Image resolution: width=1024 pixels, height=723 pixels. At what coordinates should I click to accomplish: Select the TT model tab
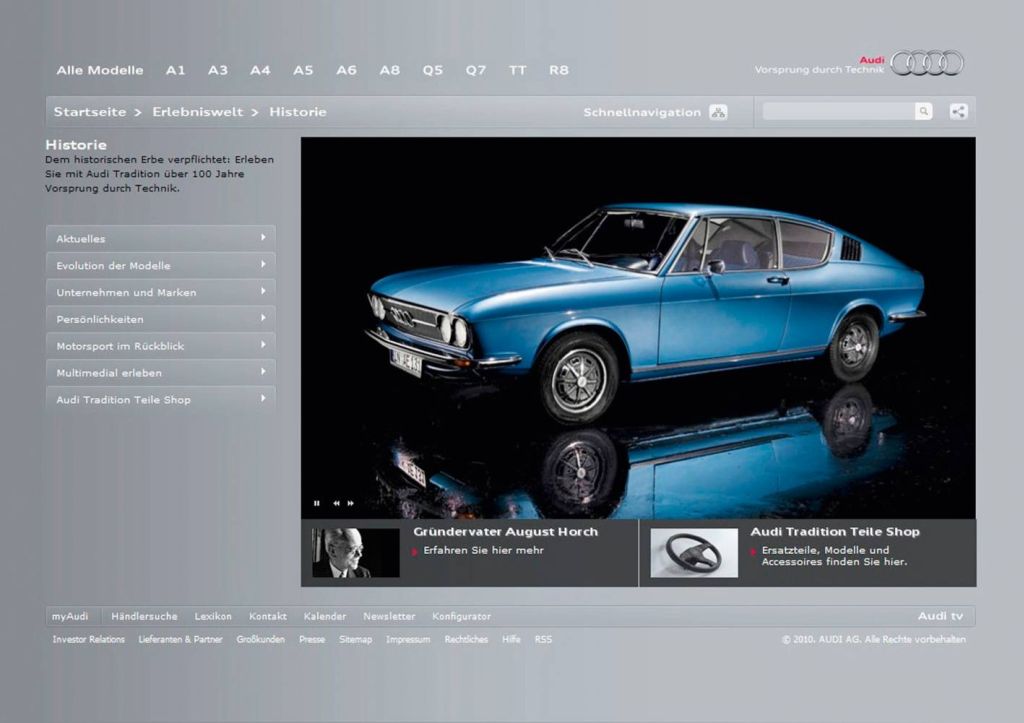(518, 70)
